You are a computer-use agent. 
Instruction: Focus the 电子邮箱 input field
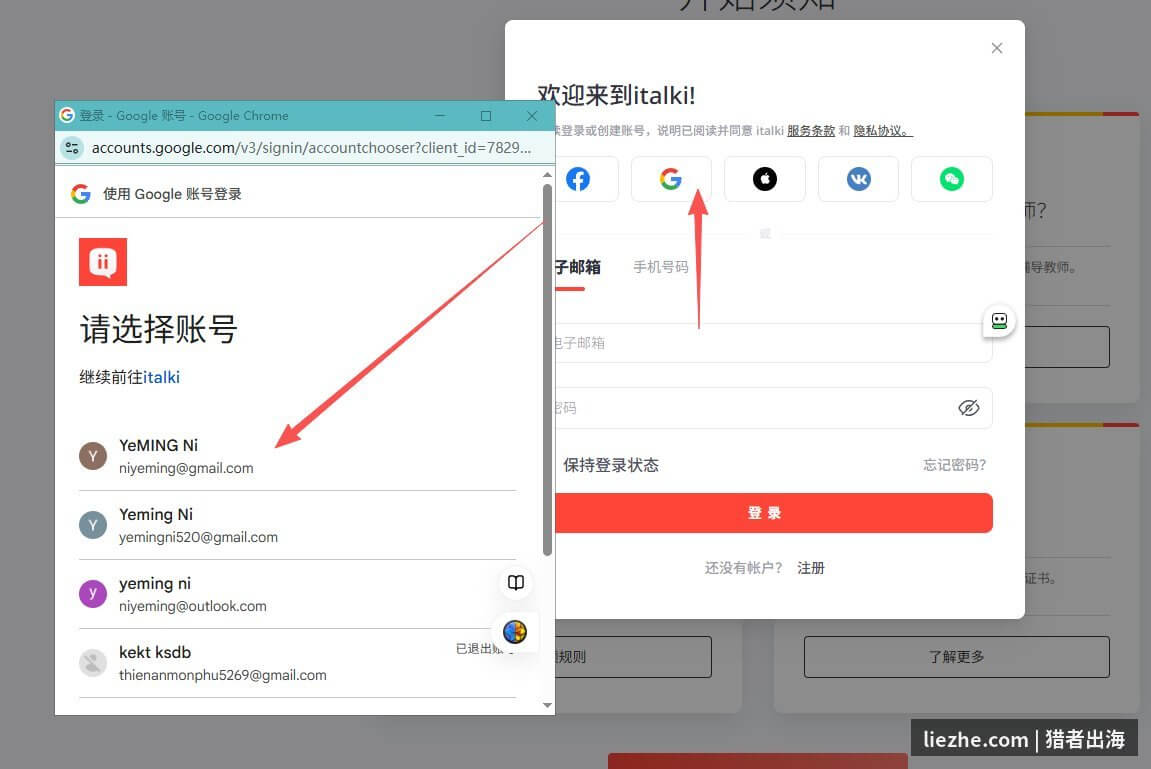point(774,343)
